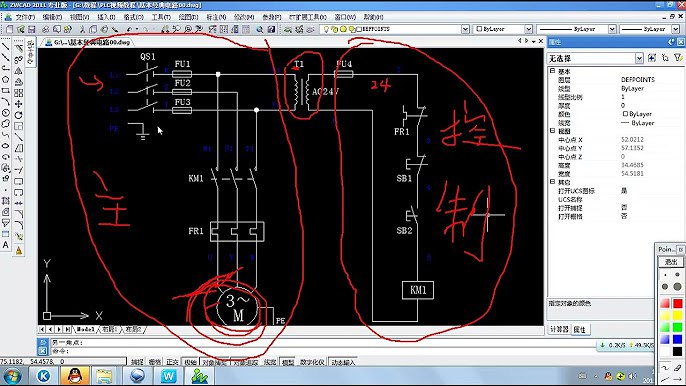Open the Windows Start button
The width and height of the screenshot is (686, 386).
12,376
